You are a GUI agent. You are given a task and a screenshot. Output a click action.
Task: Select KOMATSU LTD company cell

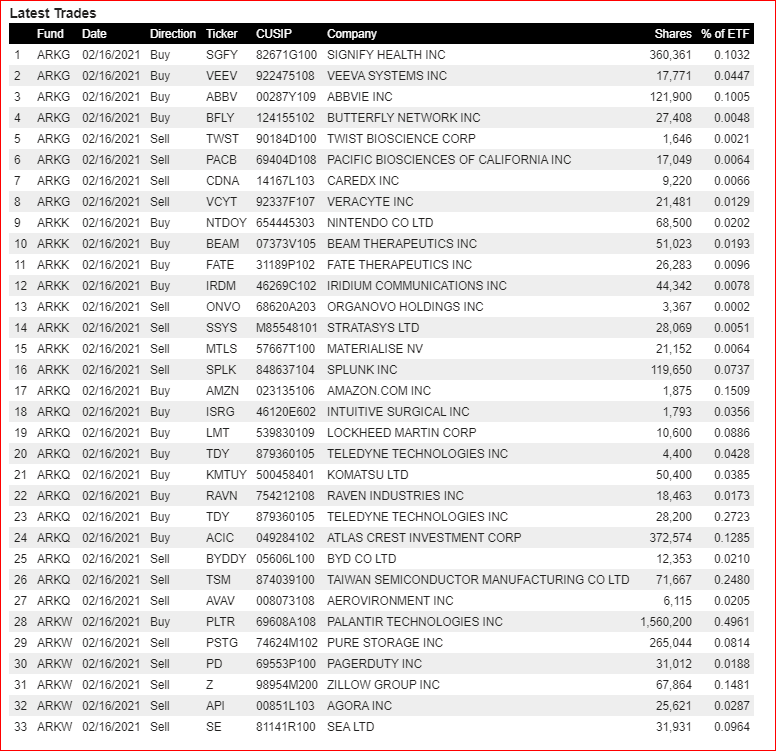pos(367,475)
